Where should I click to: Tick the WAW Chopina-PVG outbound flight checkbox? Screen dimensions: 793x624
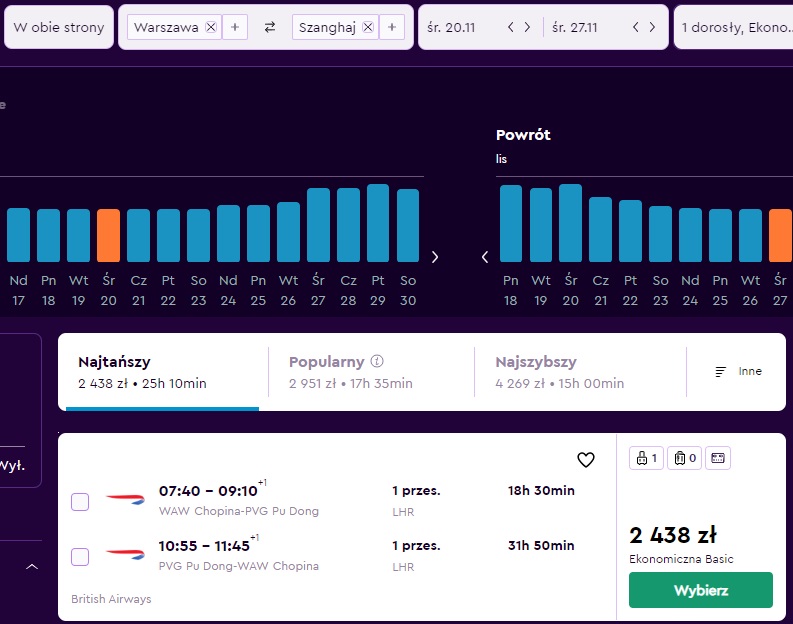point(80,502)
